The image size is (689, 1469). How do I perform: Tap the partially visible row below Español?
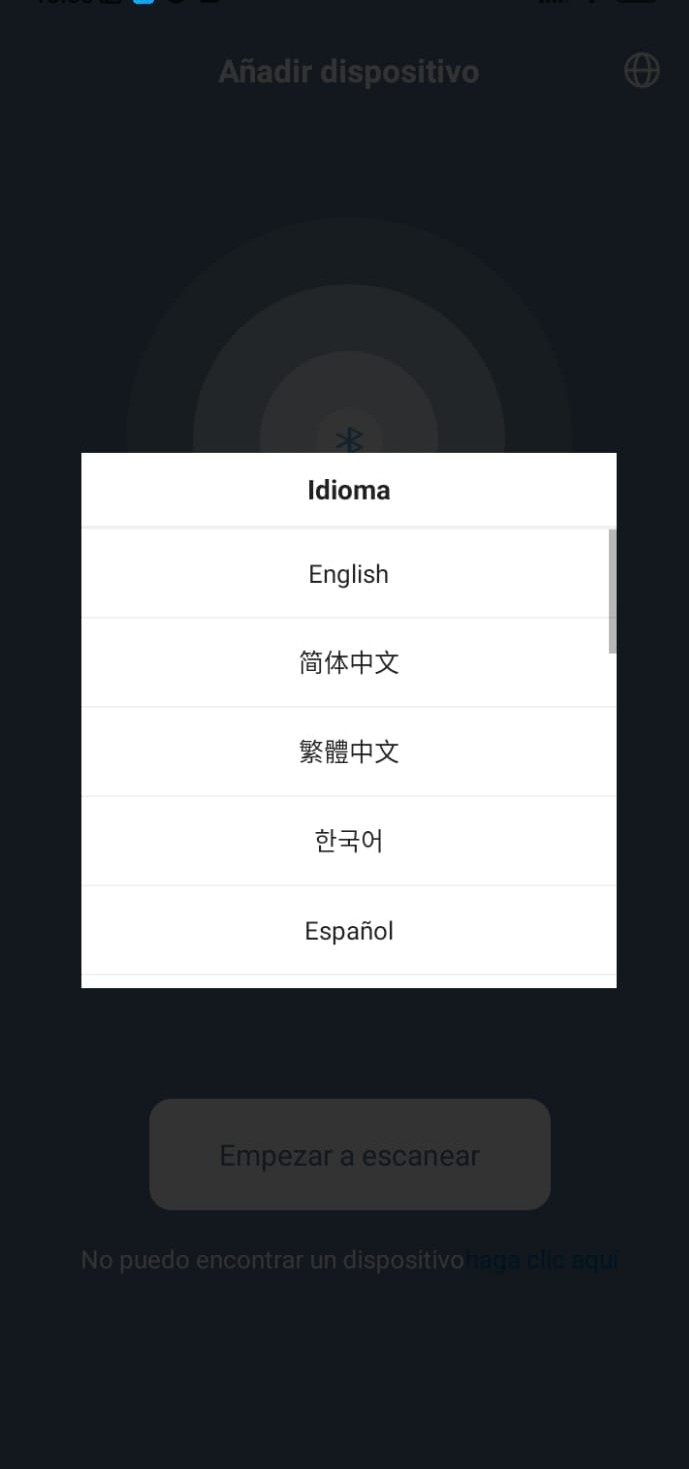coord(348,981)
